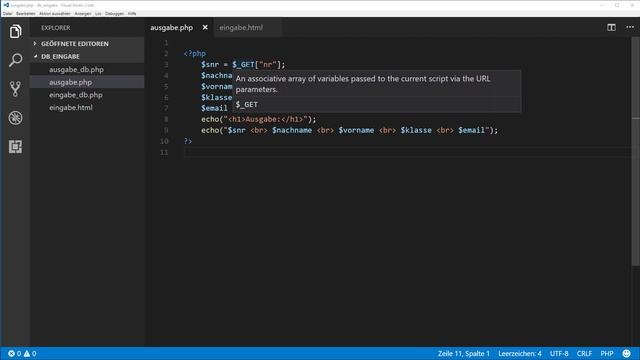Click the ?> closing tag
Screen dimensions: 640x360
tap(188, 141)
